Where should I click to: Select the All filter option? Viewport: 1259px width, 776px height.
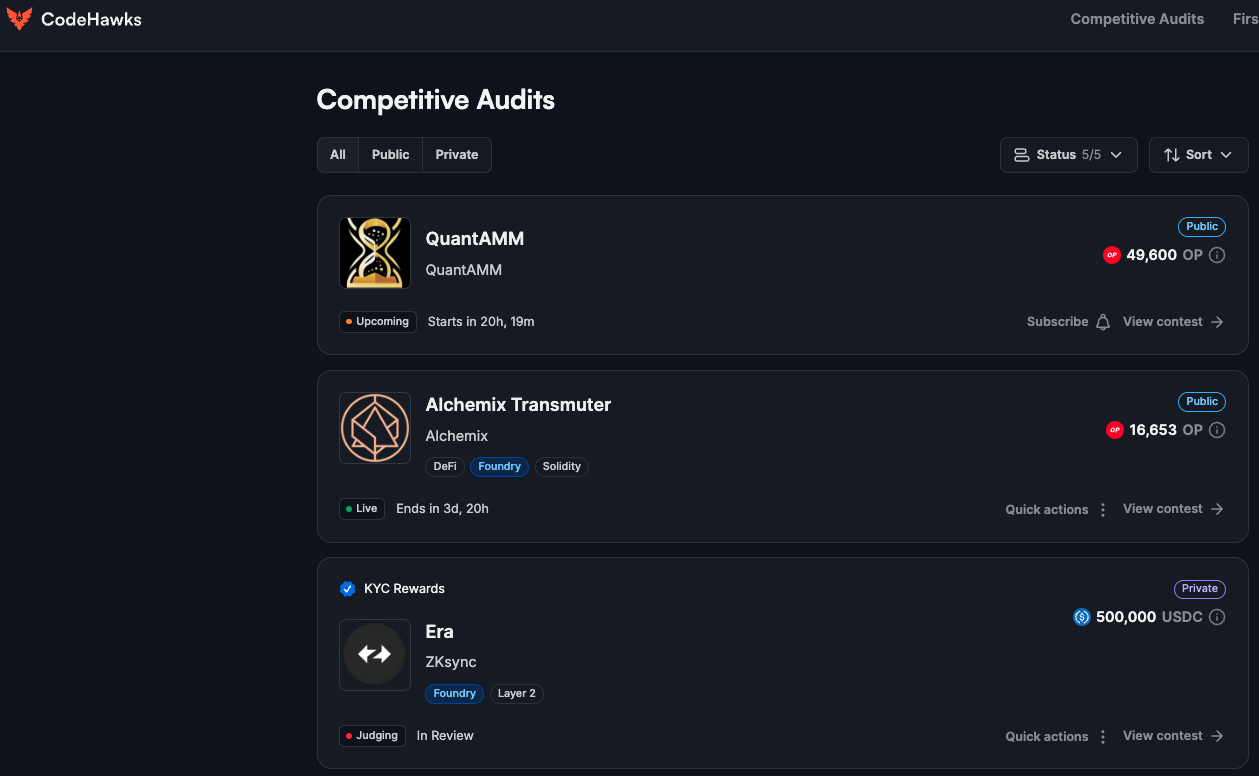(338, 155)
